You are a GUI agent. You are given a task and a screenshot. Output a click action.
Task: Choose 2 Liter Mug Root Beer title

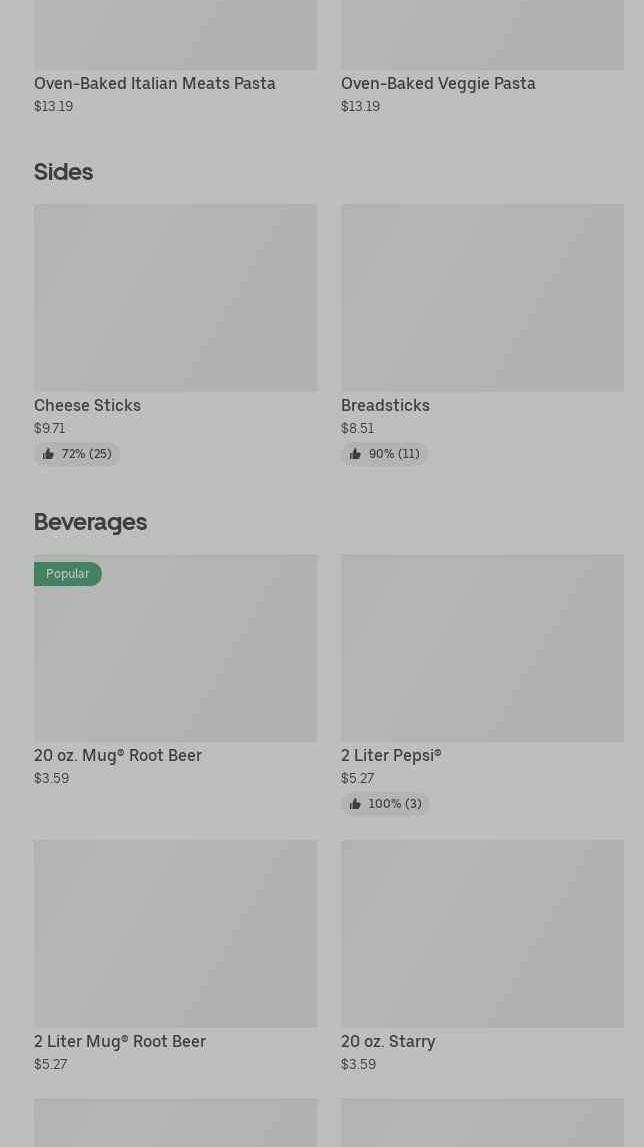[120, 1041]
